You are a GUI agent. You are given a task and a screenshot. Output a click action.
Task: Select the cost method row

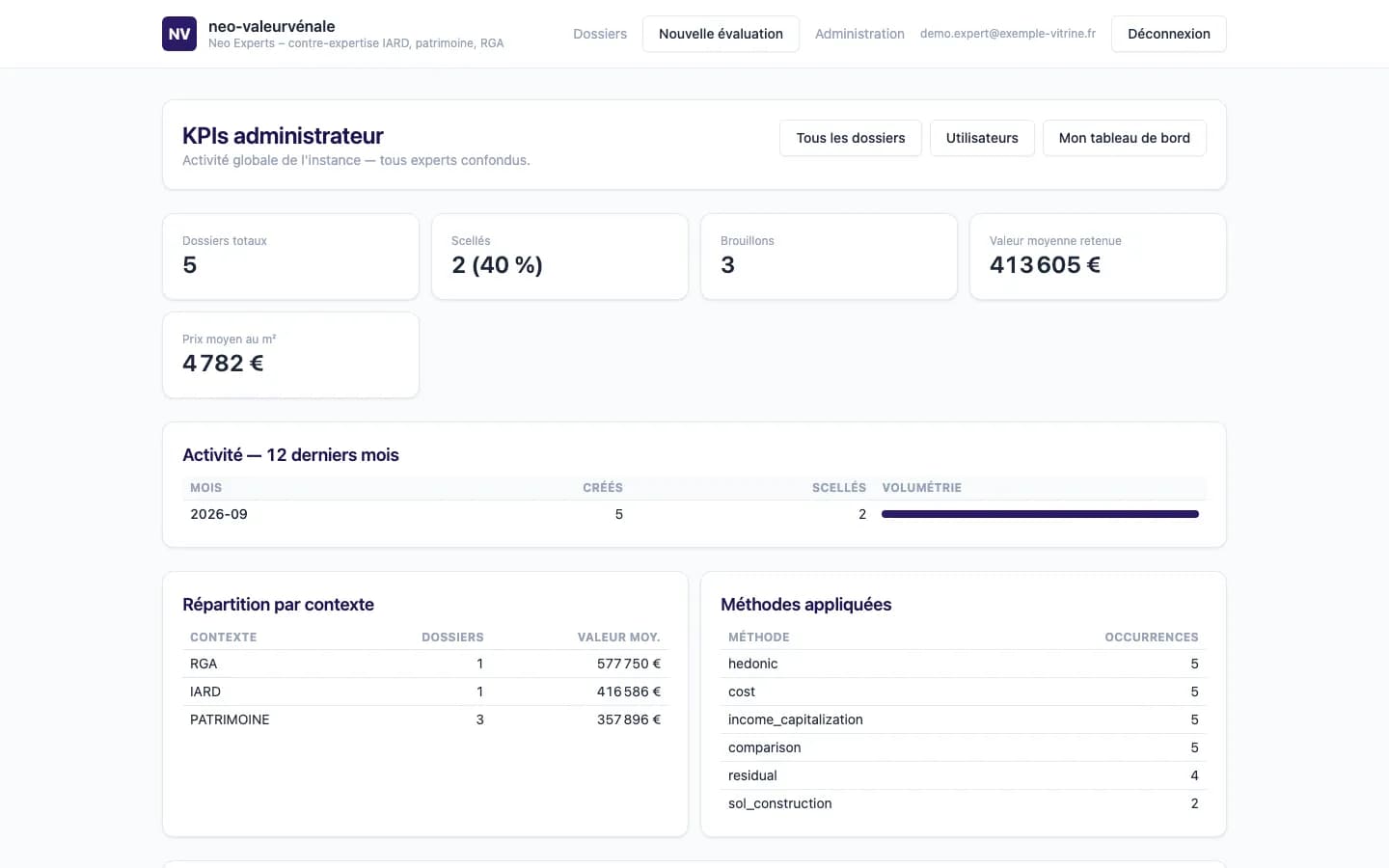click(x=964, y=692)
